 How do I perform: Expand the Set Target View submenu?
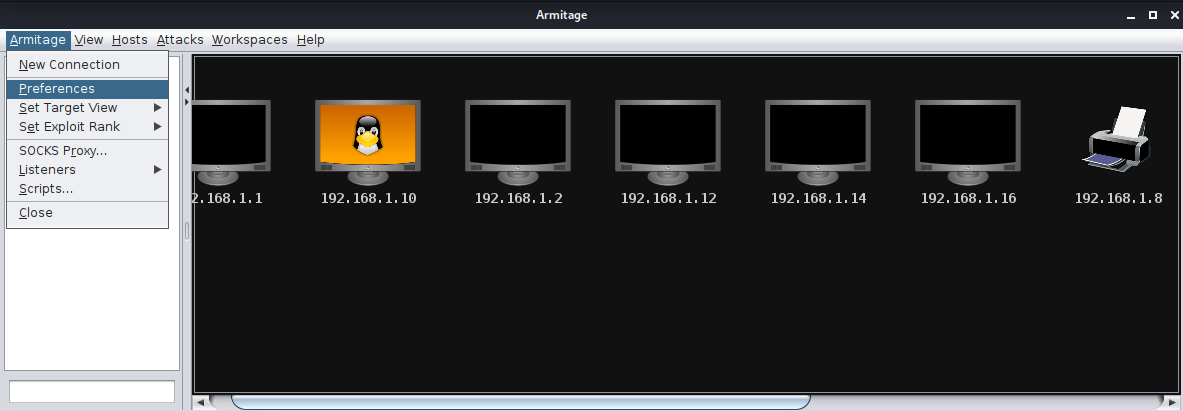(88, 108)
